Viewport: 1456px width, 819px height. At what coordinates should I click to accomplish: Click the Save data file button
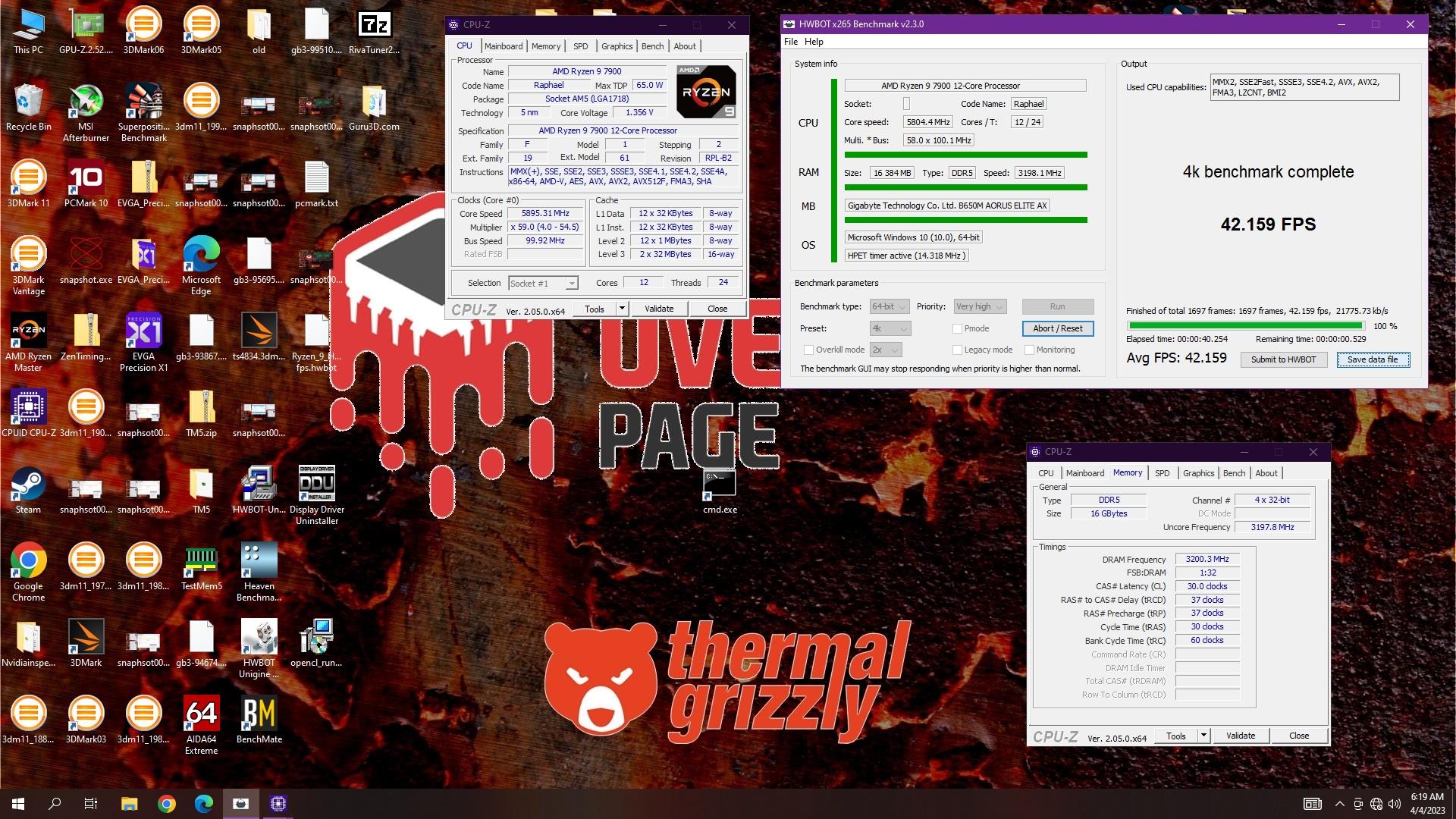[x=1373, y=359]
